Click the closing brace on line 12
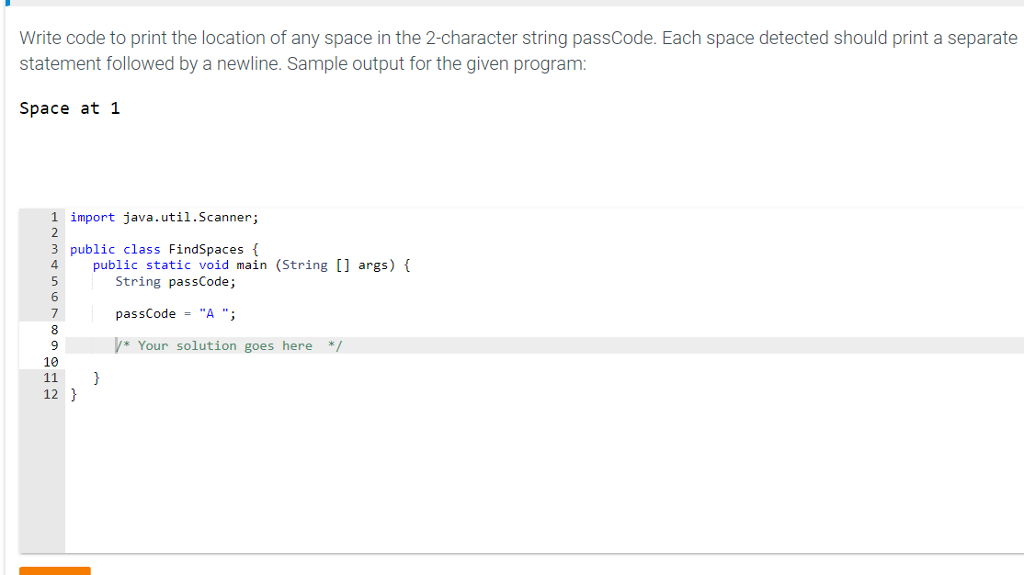This screenshot has width=1024, height=575. point(74,394)
